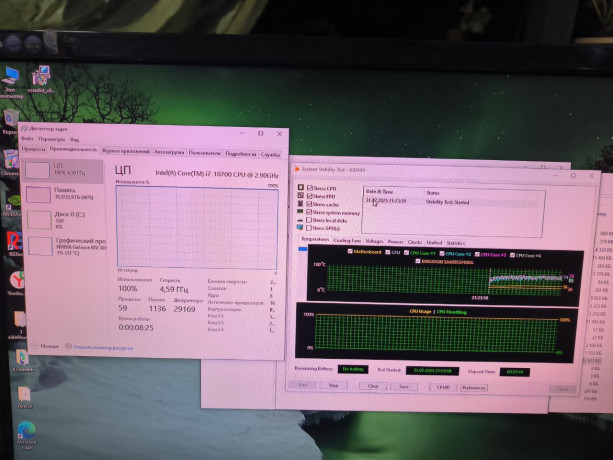Enable Stress GPU(s) checkbox
The image size is (613, 460).
coord(308,228)
